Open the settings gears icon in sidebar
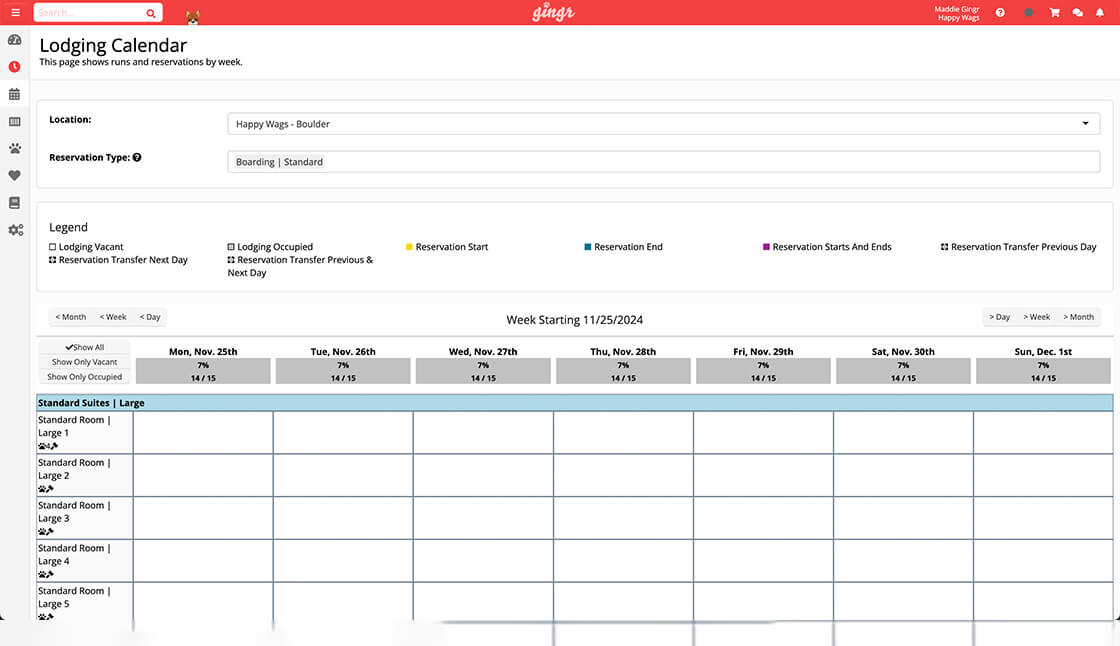Viewport: 1120px width, 646px height. [x=15, y=230]
